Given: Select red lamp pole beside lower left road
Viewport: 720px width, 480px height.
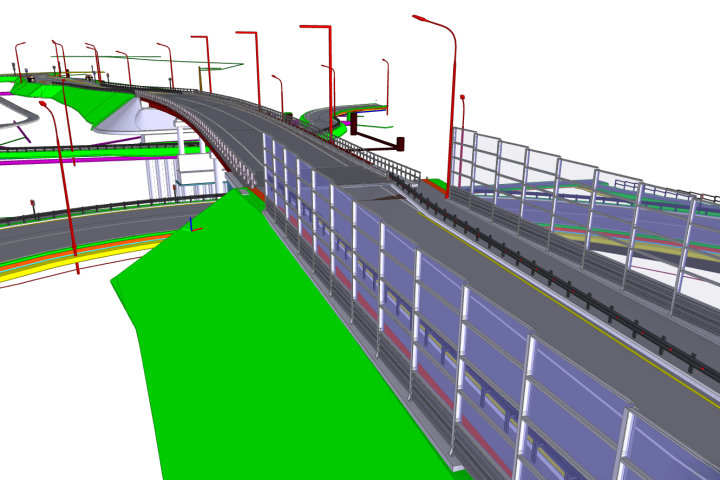Looking at the screenshot, I should click(62, 180).
